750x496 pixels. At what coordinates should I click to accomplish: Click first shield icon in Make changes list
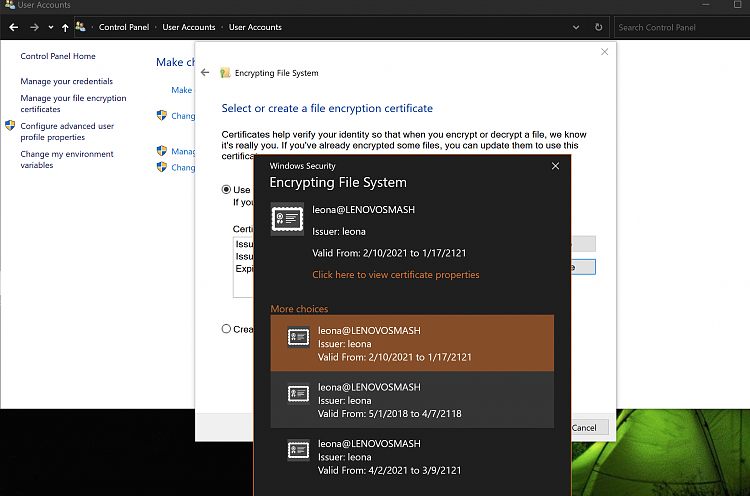pyautogui.click(x=162, y=115)
